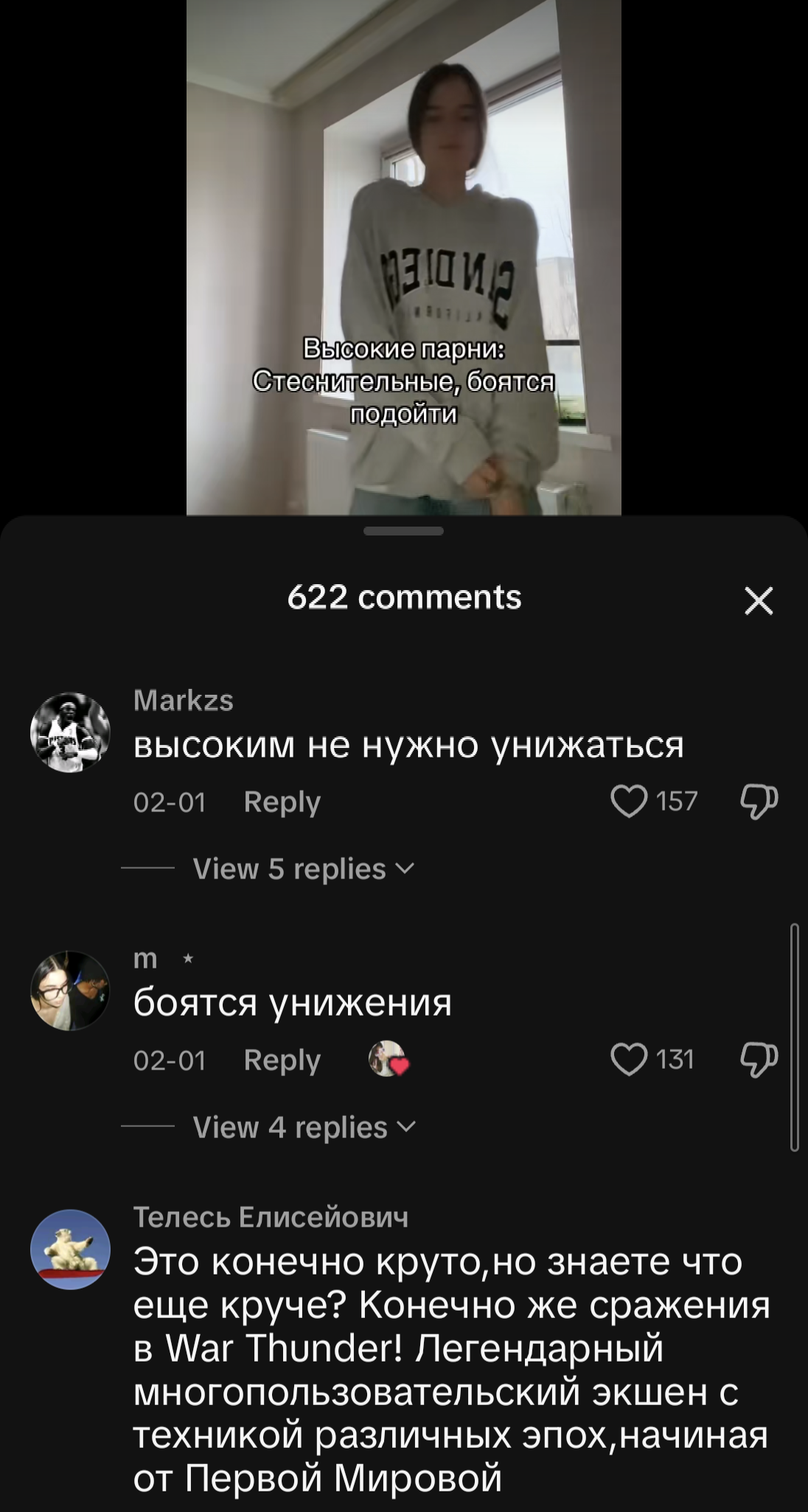This screenshot has width=808, height=1512.
Task: Dislike Markzs's comment with the thumbs-down icon
Action: [759, 802]
